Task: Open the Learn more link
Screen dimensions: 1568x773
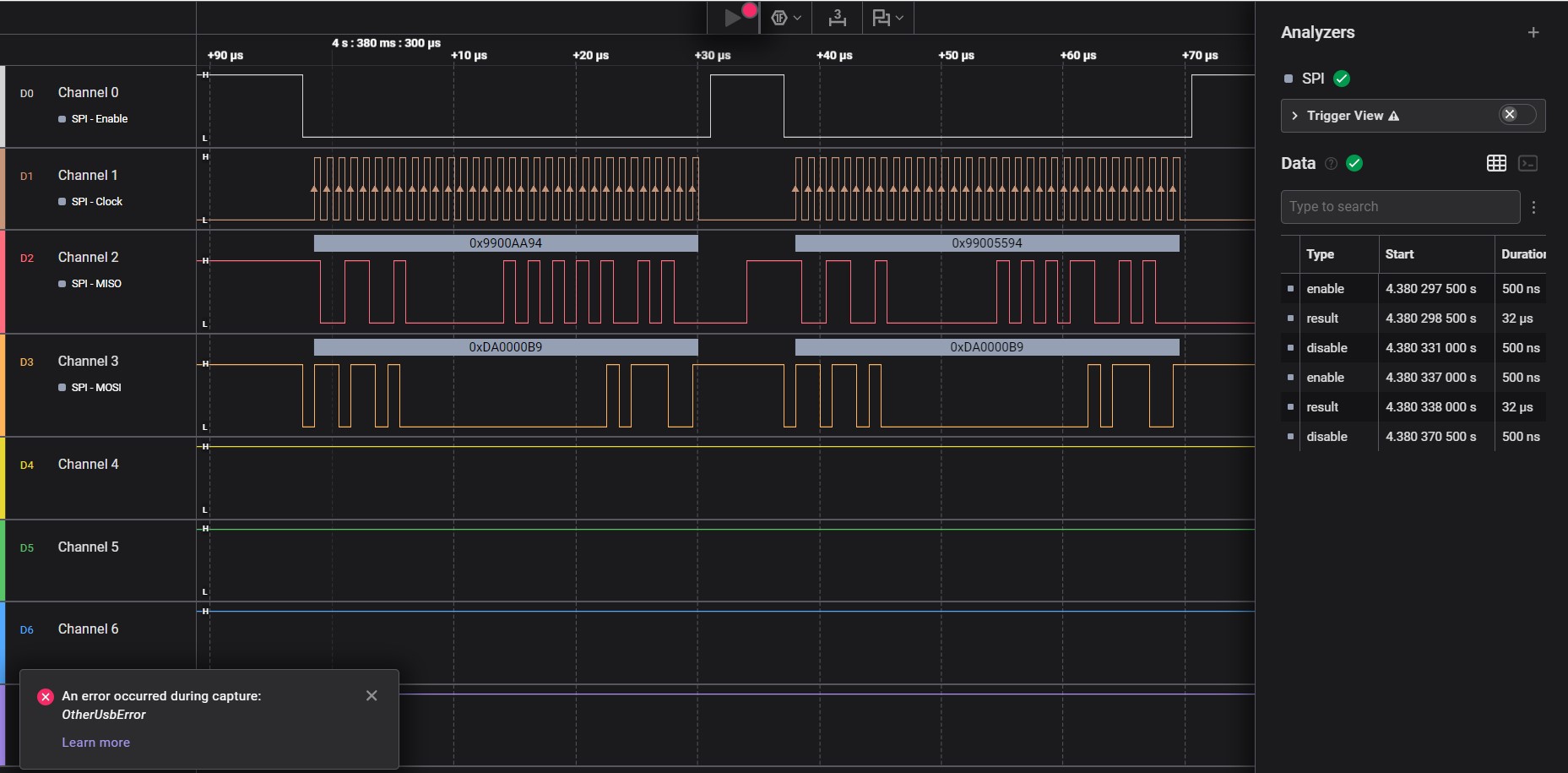Action: click(95, 743)
